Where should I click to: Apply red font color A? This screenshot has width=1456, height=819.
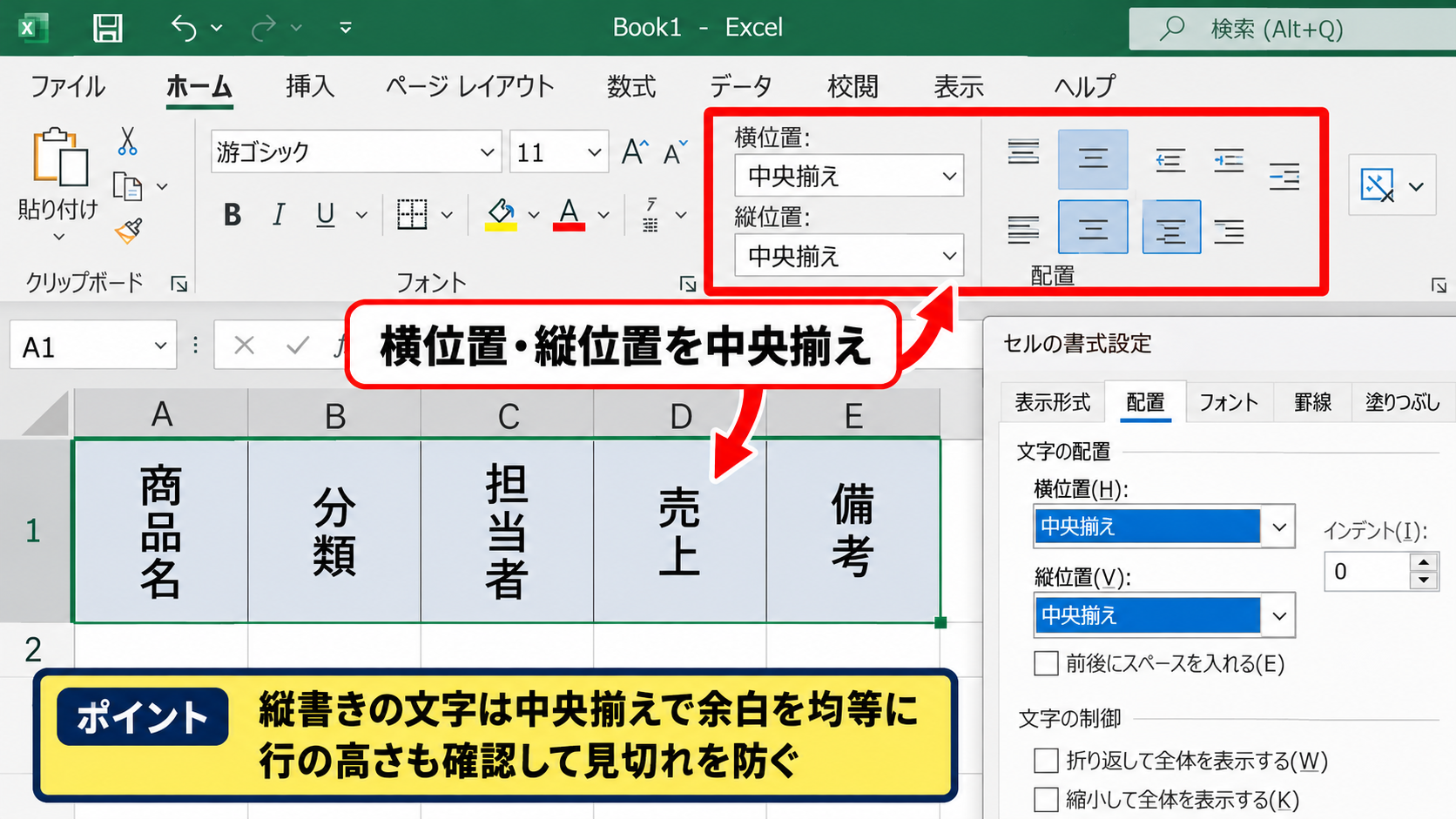pos(569,214)
